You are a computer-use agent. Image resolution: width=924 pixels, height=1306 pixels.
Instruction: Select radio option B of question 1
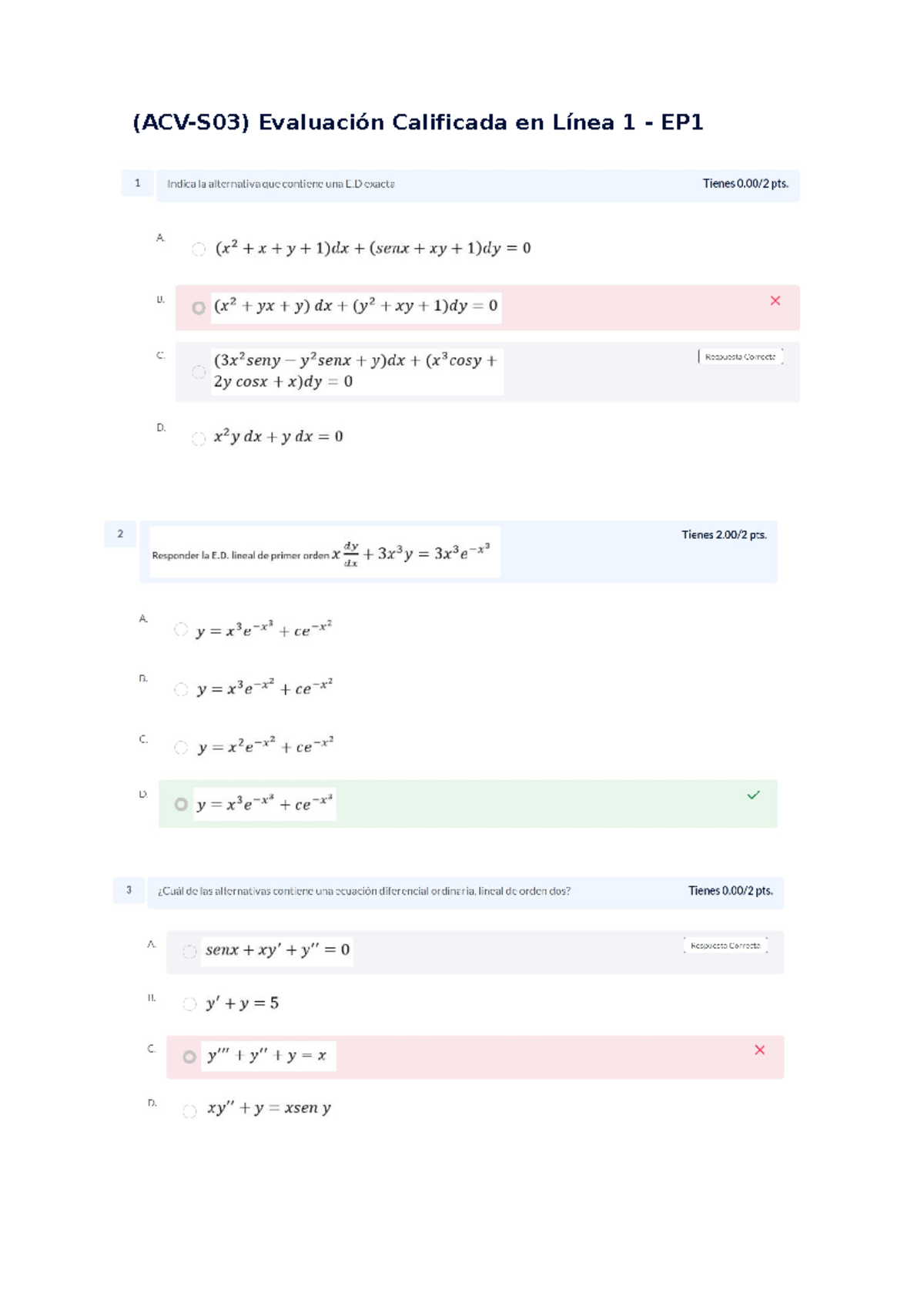[x=199, y=308]
